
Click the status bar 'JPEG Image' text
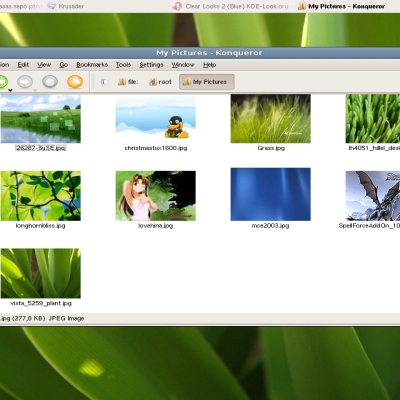click(66, 318)
